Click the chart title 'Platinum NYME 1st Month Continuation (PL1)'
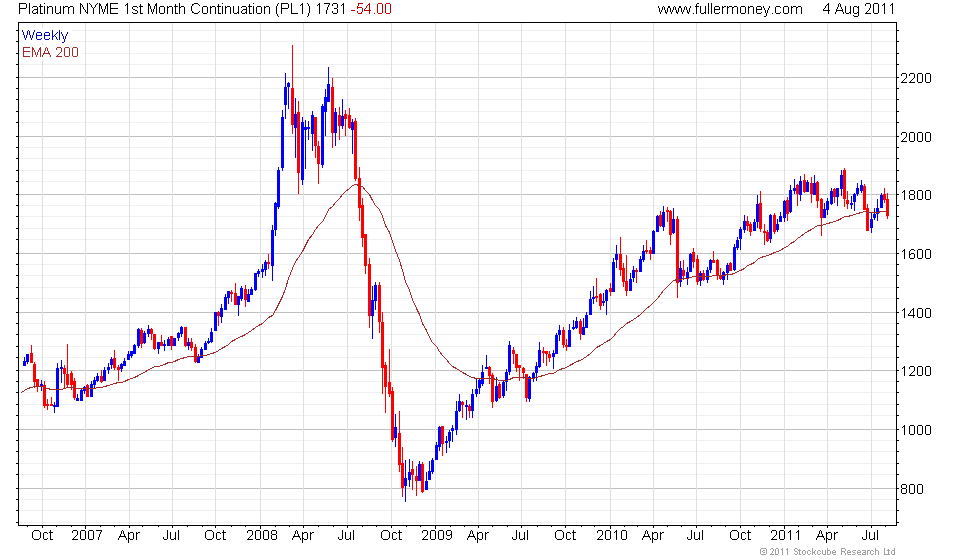Viewport: 980px width, 560px height. pyautogui.click(x=164, y=9)
